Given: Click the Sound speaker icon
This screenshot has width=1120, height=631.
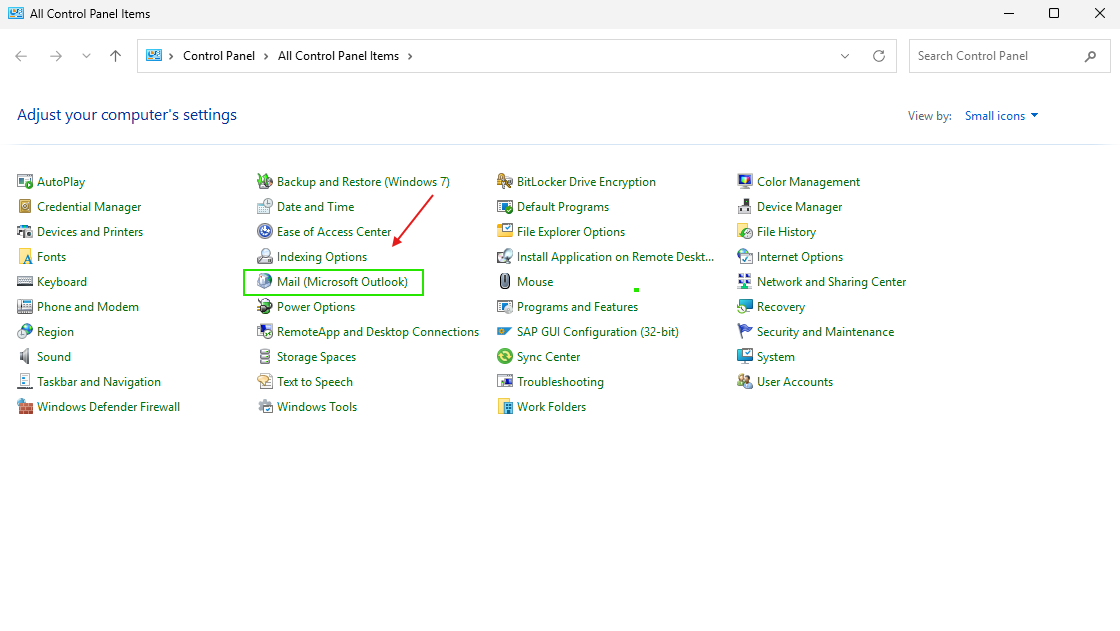Looking at the screenshot, I should 25,357.
